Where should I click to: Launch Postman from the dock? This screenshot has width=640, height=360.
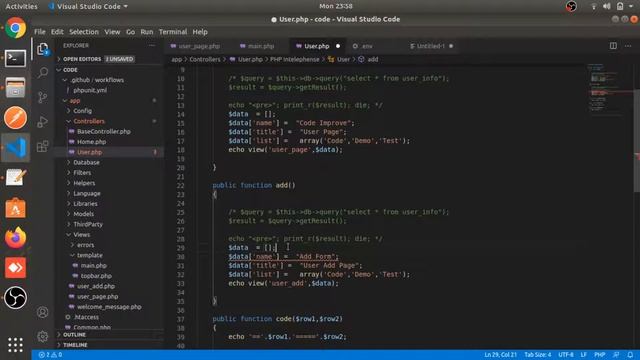tap(16, 118)
